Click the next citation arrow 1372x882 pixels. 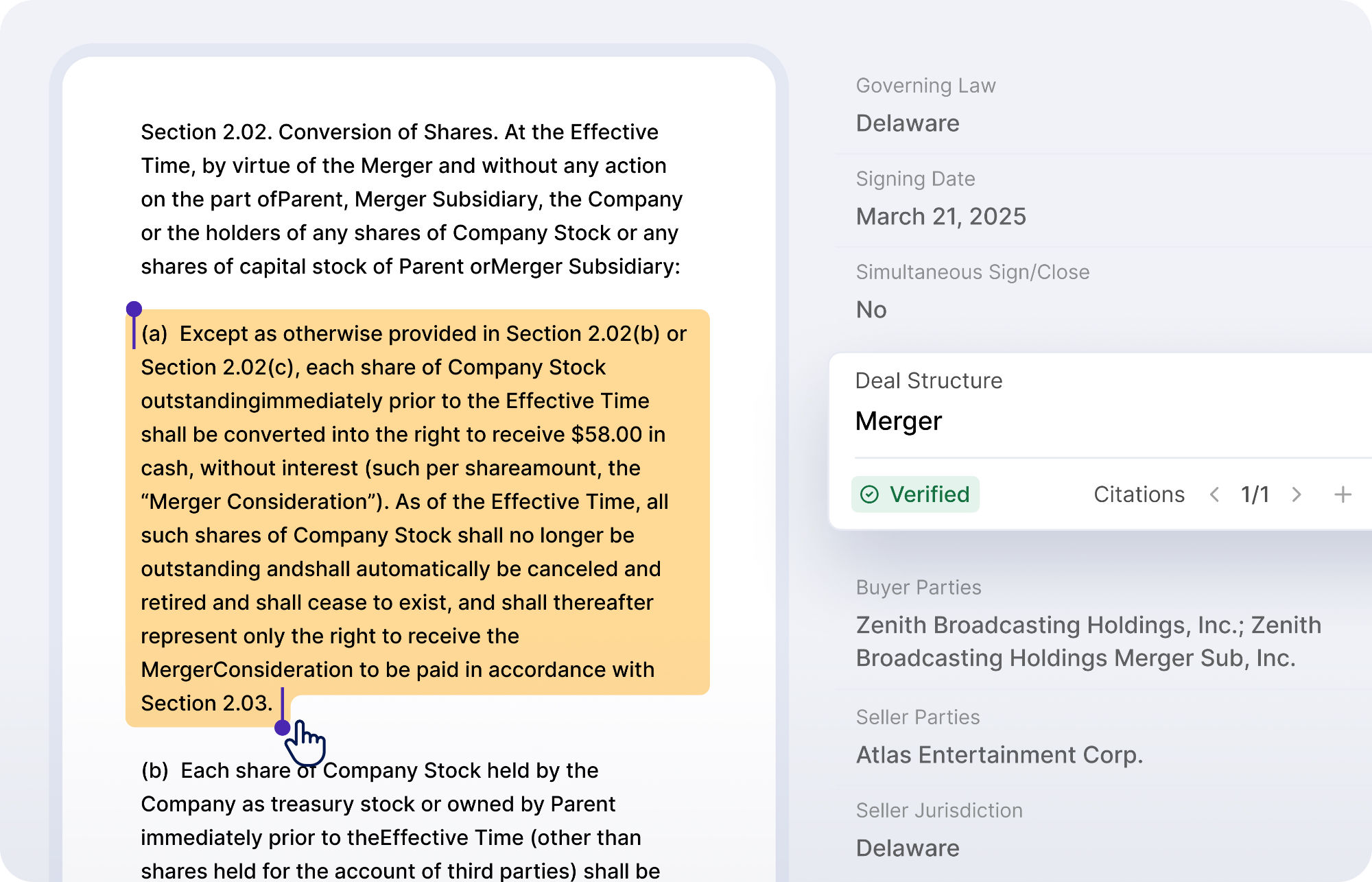click(x=1297, y=494)
